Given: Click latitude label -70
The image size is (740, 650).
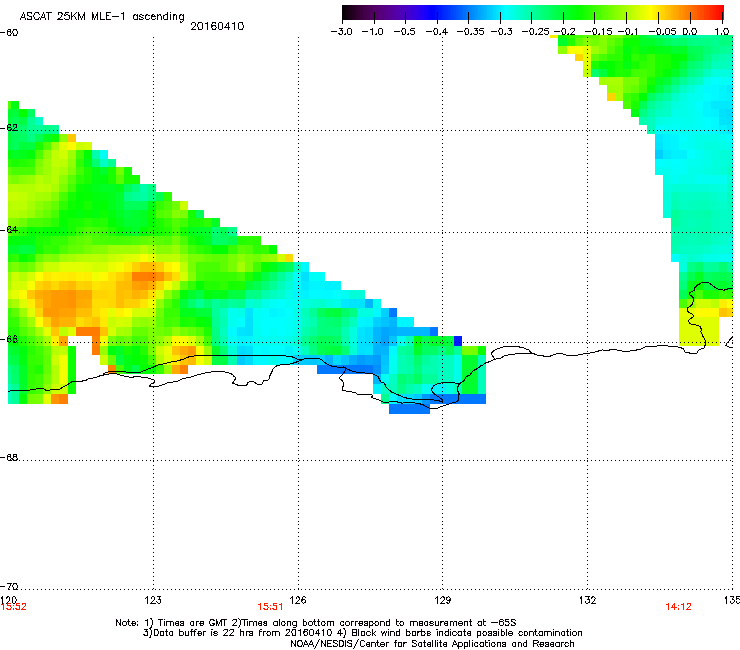Looking at the screenshot, I should pyautogui.click(x=9, y=586).
